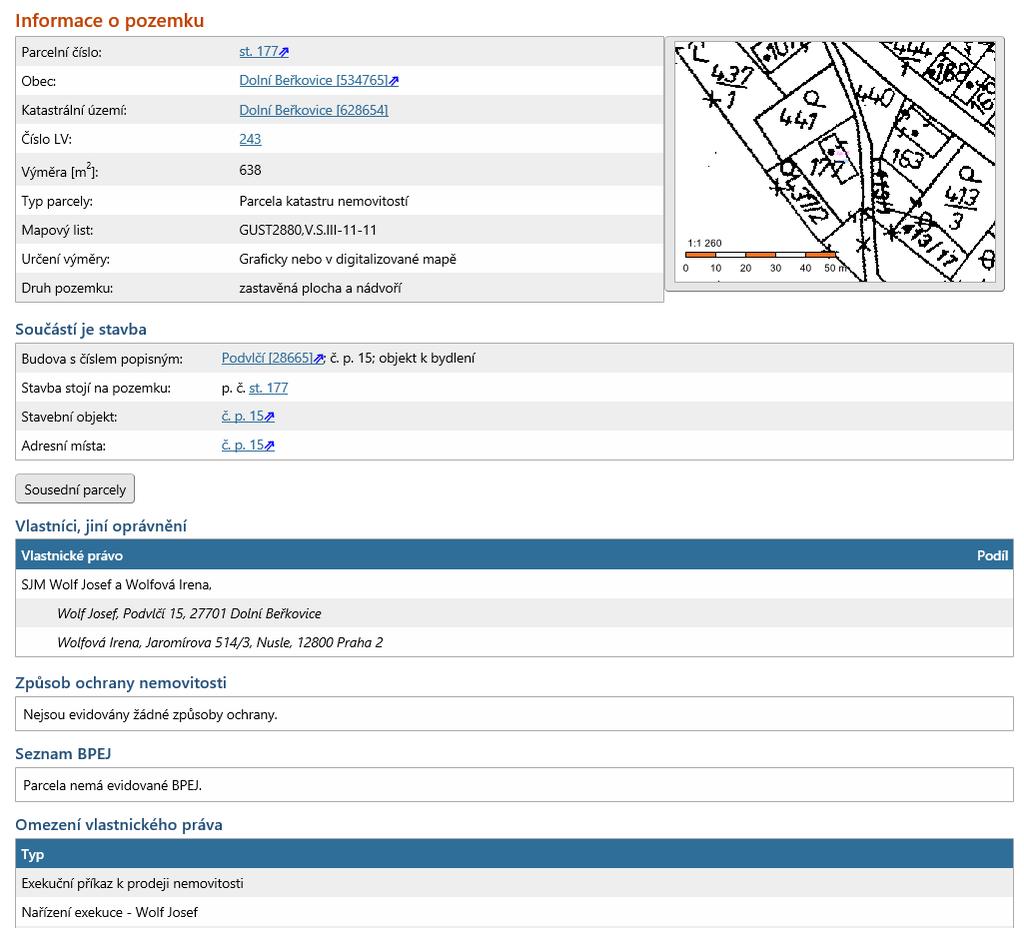Click Typ parcely value Parcela katastru nemovitostí
Screen dimensions: 1024x928
pos(323,201)
